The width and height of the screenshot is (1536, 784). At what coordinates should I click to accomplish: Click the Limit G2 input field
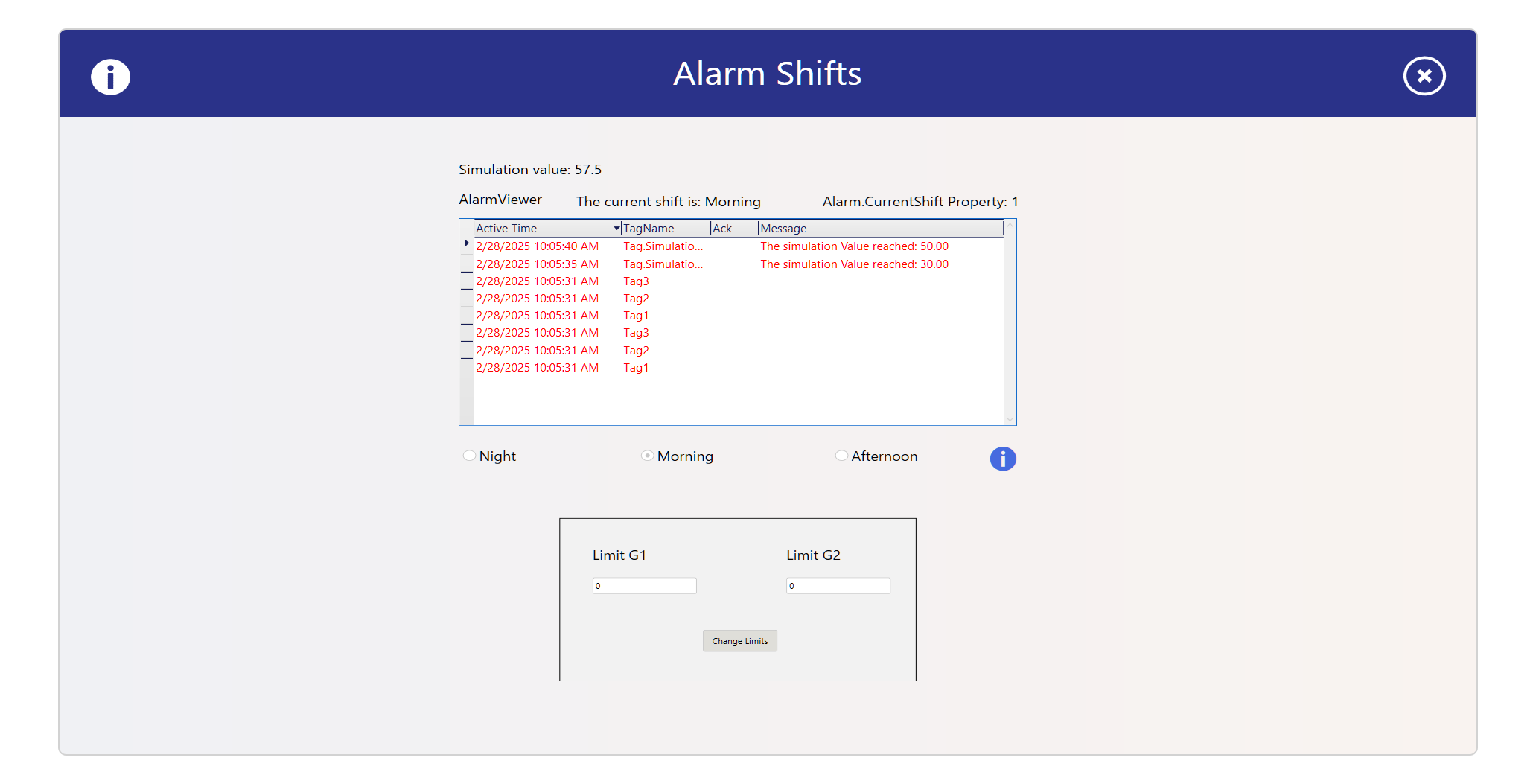click(x=838, y=586)
